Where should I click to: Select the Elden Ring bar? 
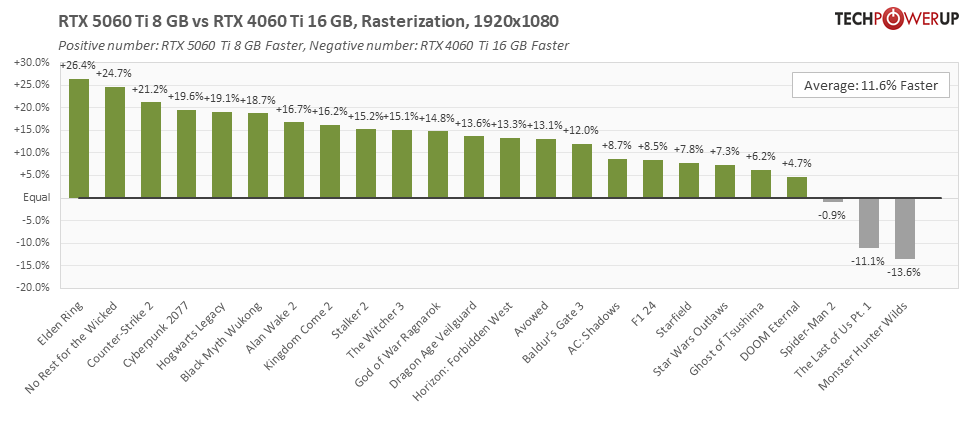(79, 138)
